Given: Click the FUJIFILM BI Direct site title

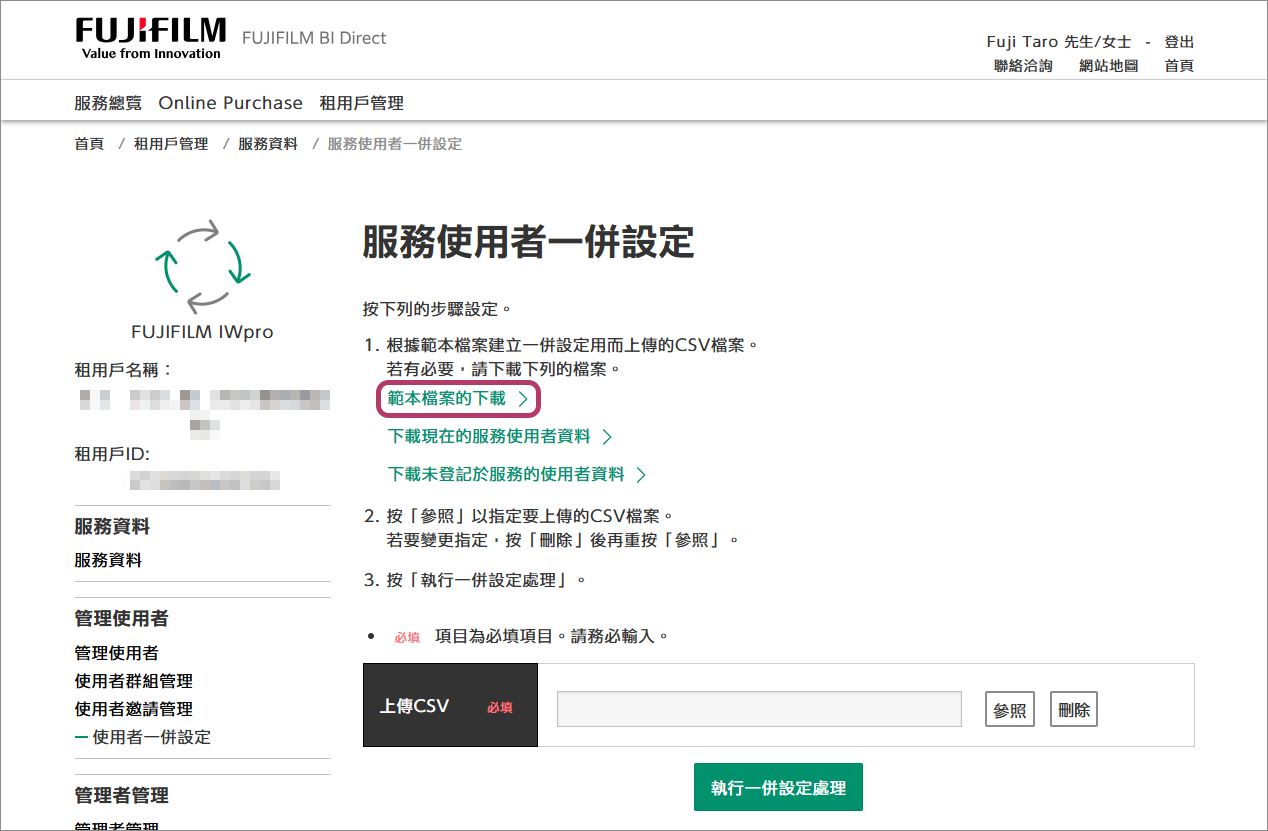Looking at the screenshot, I should point(314,38).
